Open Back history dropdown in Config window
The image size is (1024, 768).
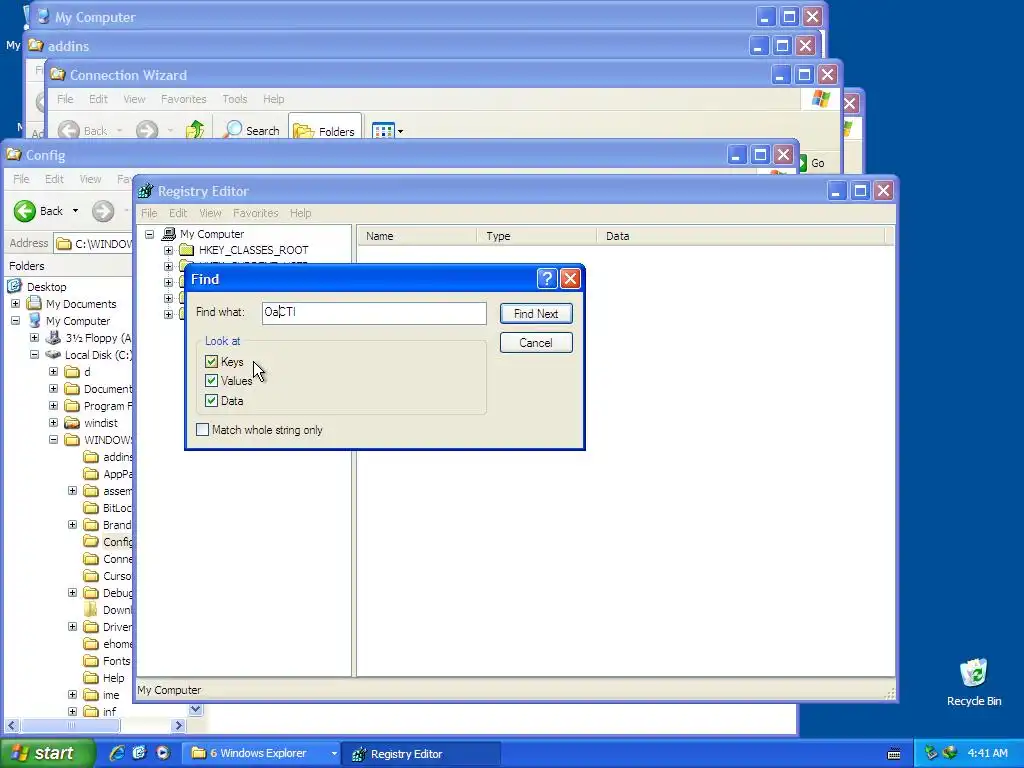pos(75,211)
